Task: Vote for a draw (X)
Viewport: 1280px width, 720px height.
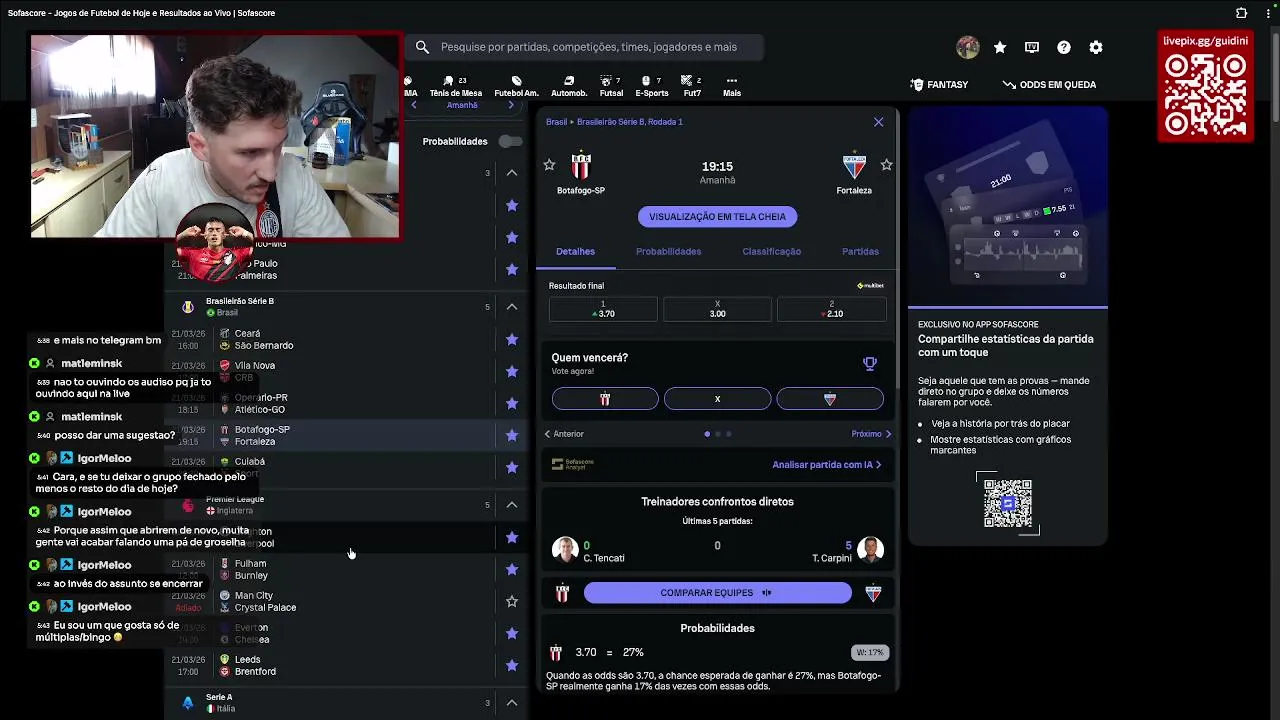Action: click(x=717, y=399)
